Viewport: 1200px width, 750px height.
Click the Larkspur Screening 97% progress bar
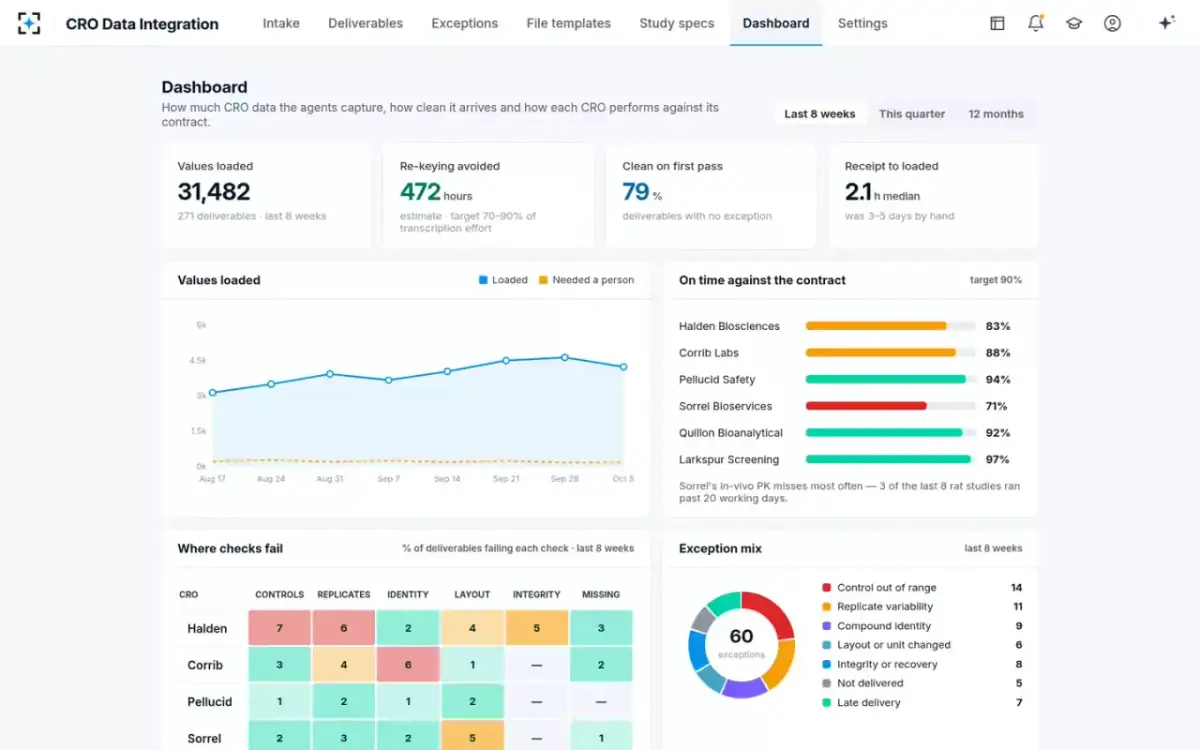point(890,460)
